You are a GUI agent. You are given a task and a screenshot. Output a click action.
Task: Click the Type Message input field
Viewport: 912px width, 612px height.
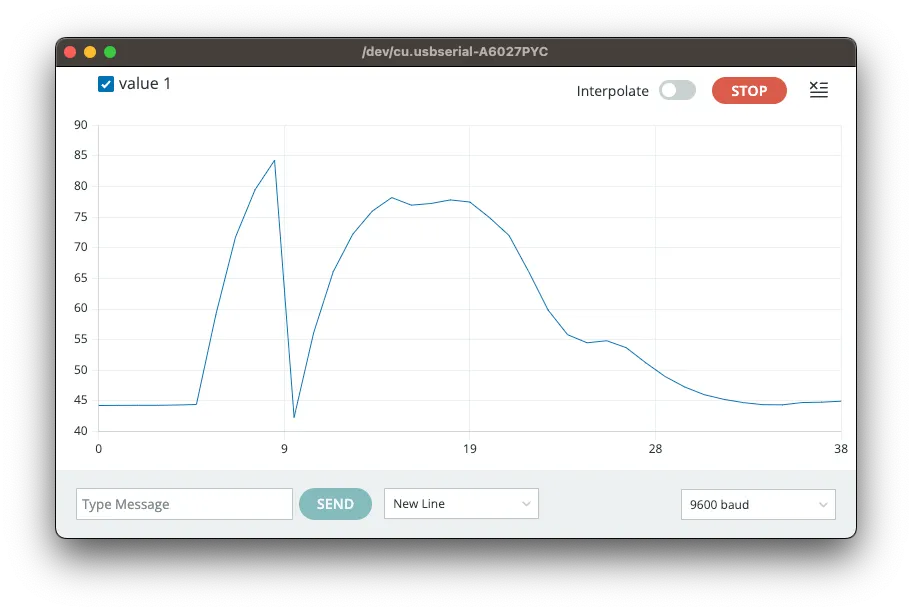coord(184,504)
